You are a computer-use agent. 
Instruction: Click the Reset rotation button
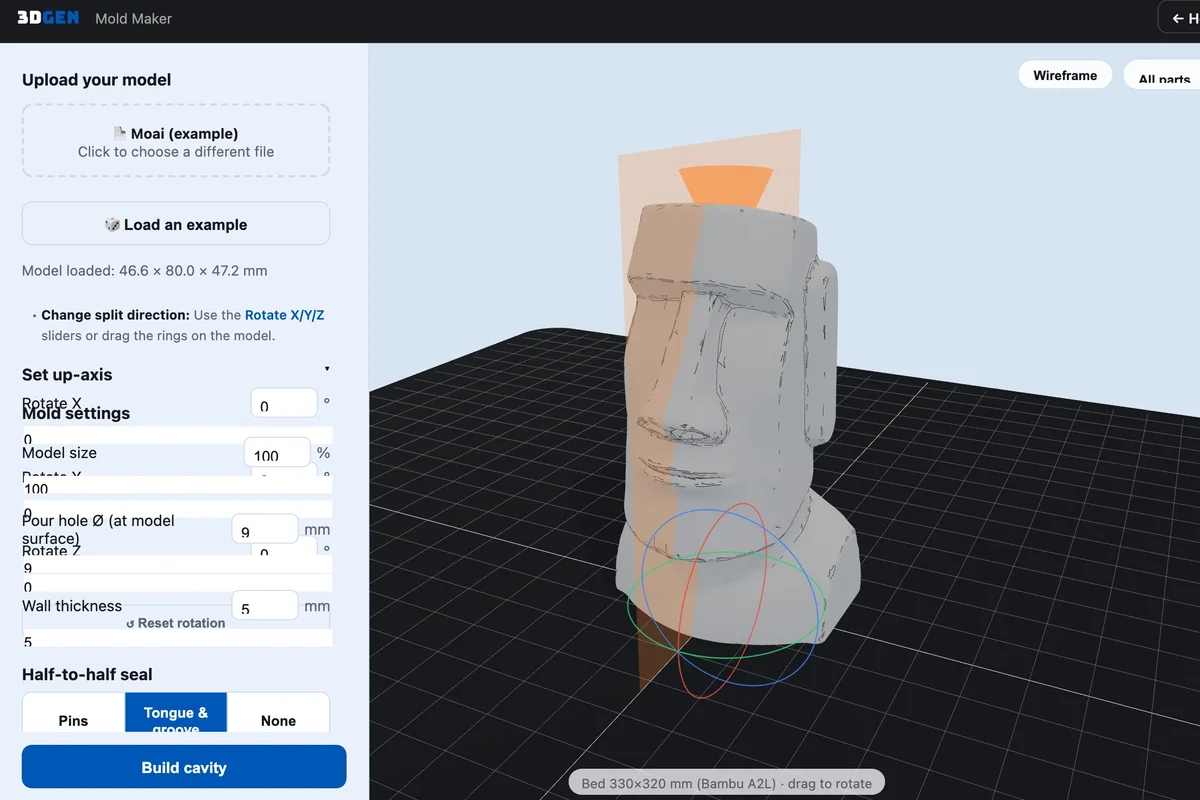(x=176, y=622)
